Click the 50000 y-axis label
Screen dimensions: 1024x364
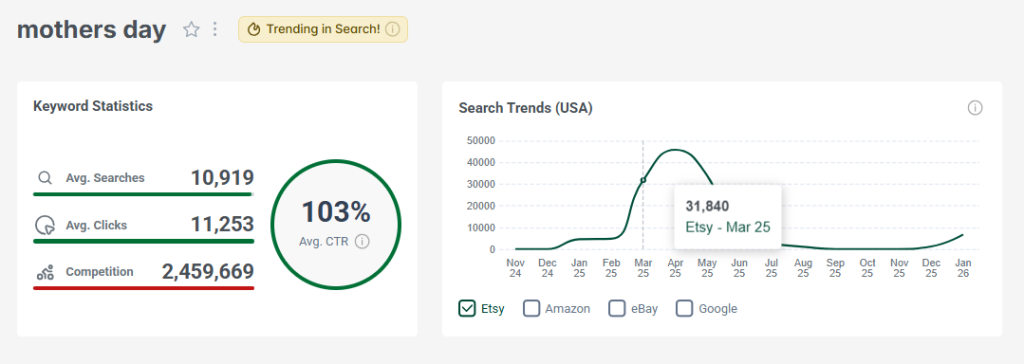click(x=481, y=141)
